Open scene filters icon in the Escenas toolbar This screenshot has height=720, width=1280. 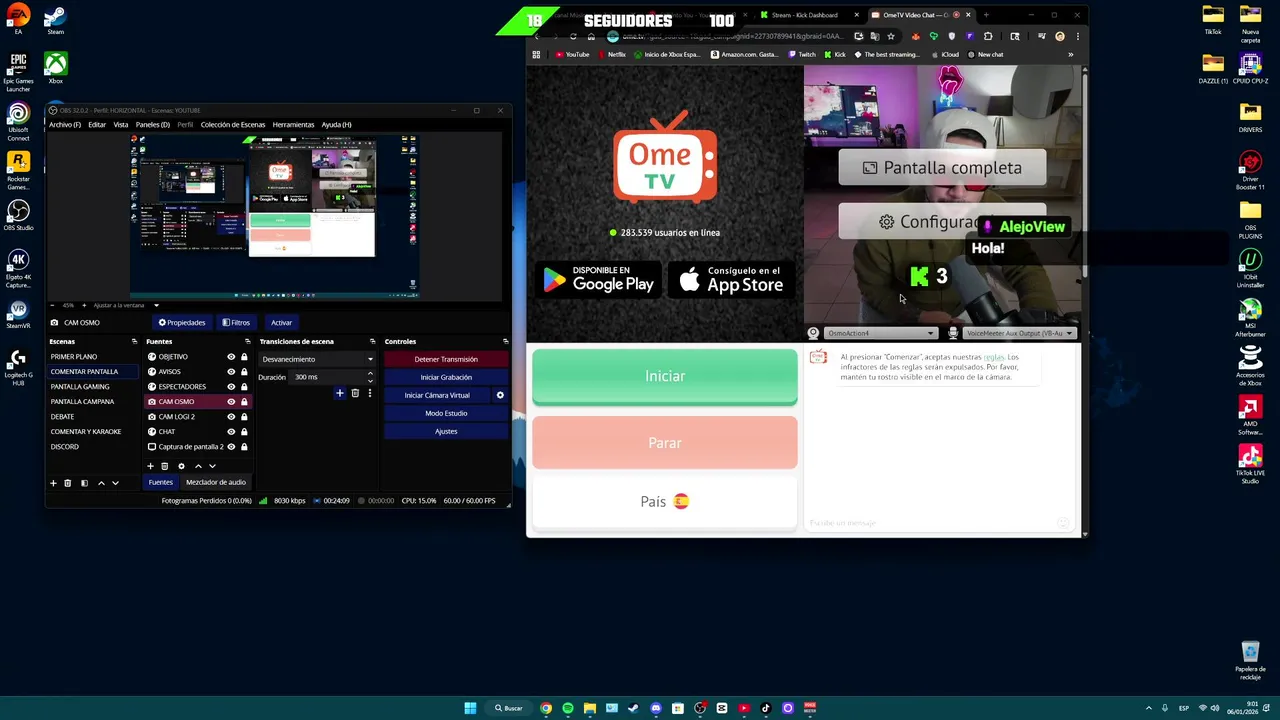84,483
